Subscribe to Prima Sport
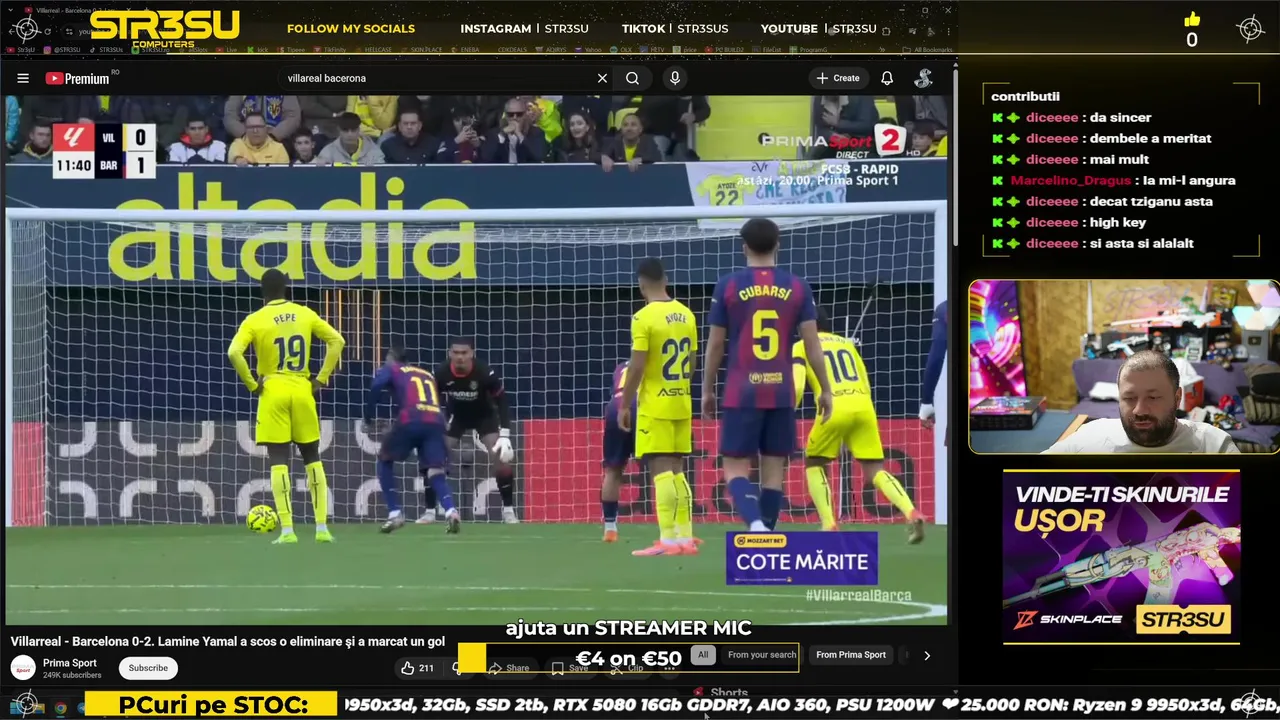 click(148, 668)
